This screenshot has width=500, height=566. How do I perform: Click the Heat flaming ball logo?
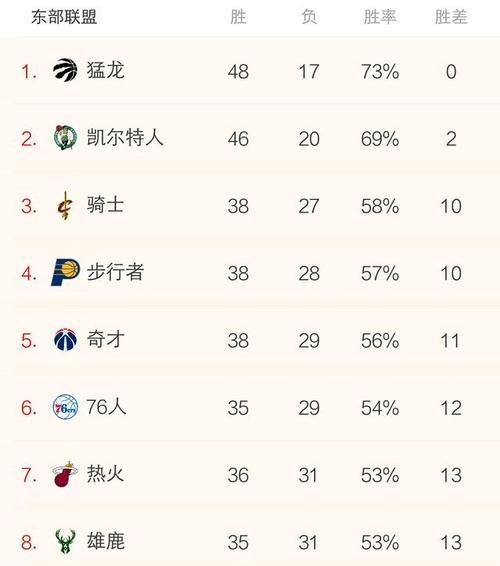click(x=65, y=474)
